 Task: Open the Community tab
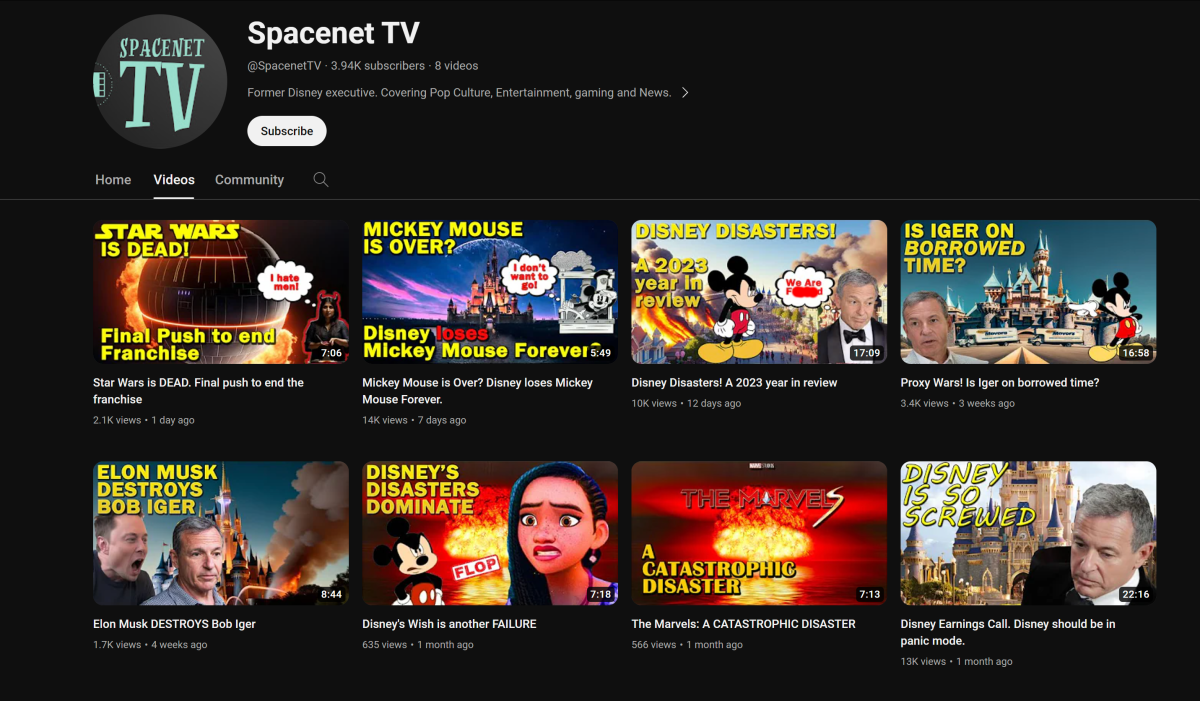pyautogui.click(x=249, y=180)
